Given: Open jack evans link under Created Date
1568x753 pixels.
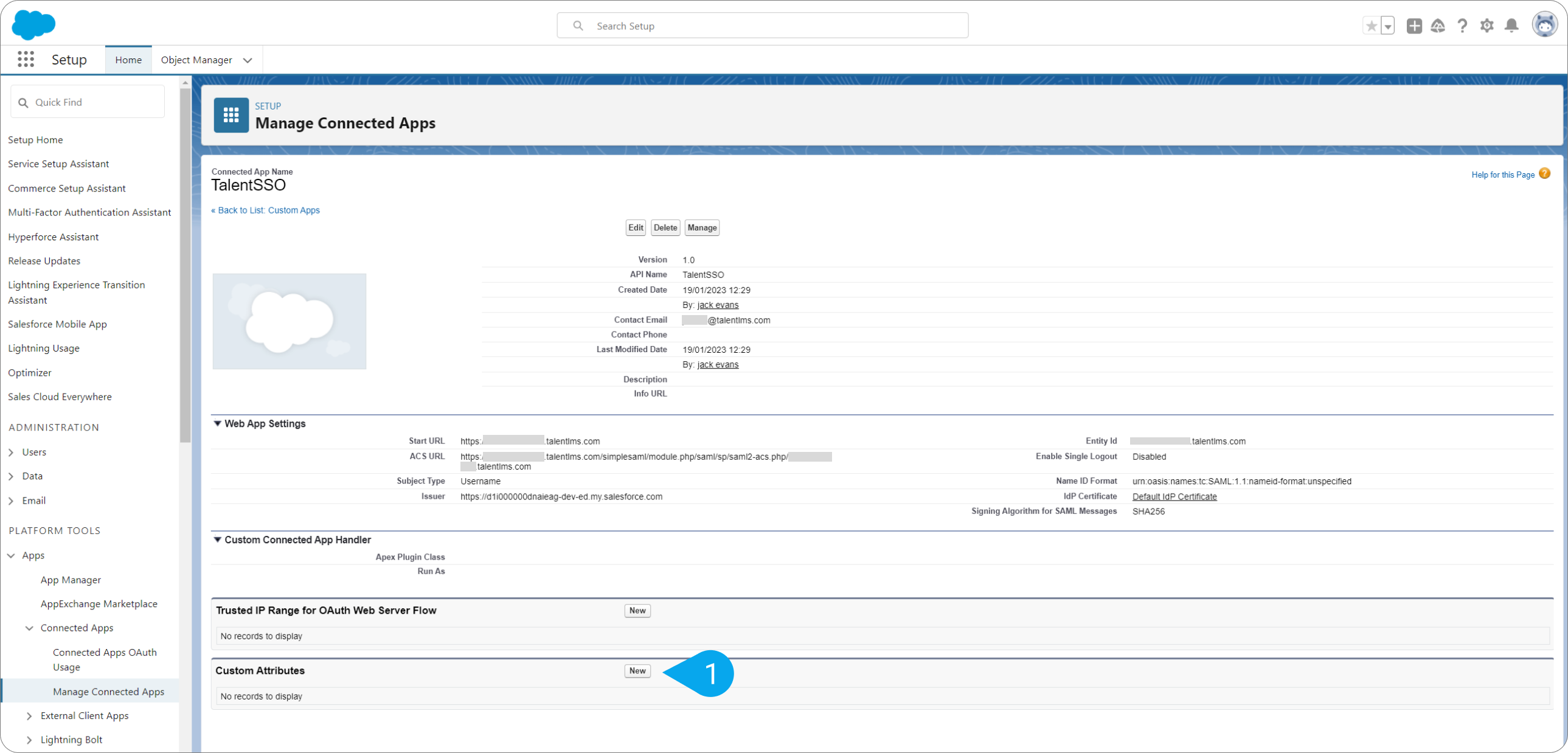Looking at the screenshot, I should [718, 305].
